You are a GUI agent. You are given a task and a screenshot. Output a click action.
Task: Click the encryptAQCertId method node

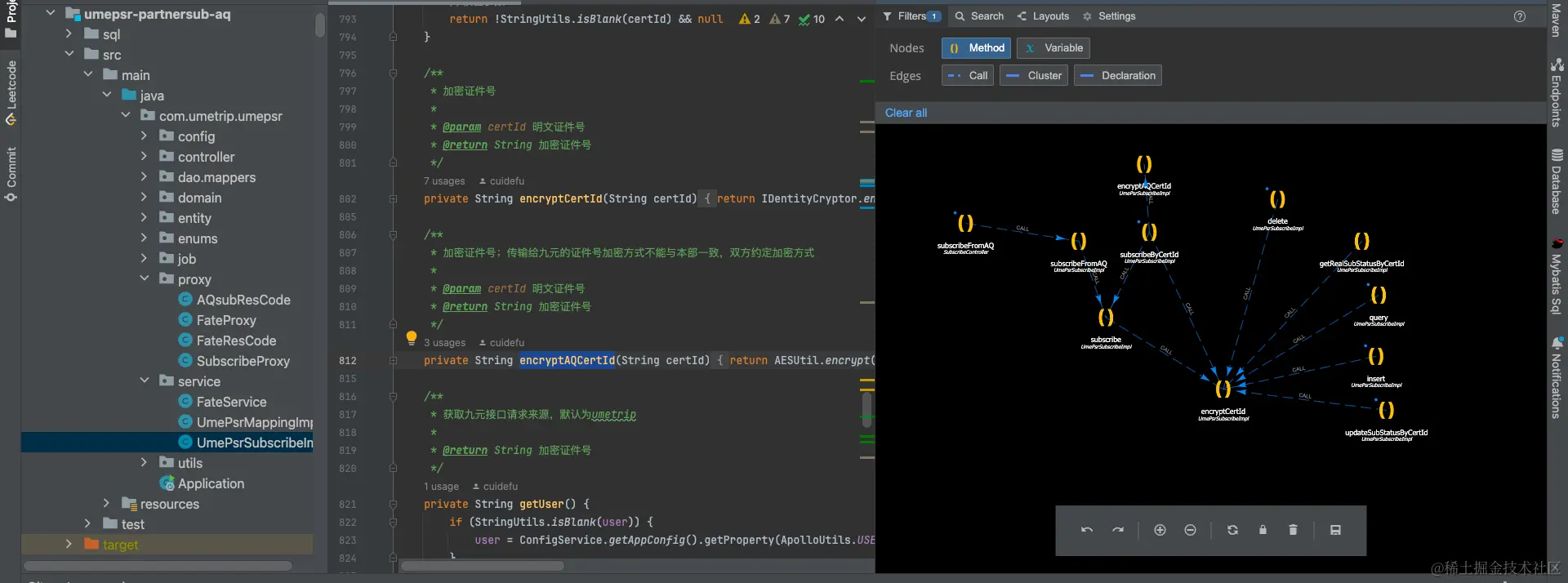pyautogui.click(x=1144, y=164)
